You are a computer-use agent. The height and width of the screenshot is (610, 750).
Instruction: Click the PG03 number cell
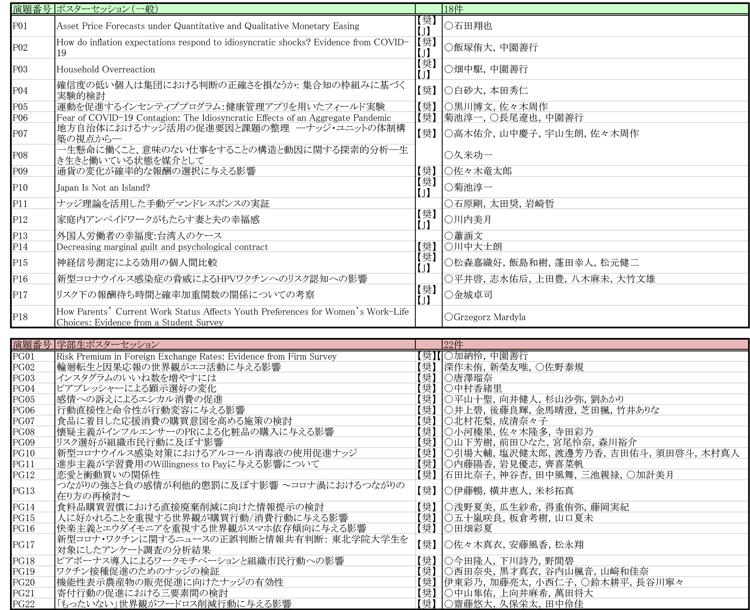pyautogui.click(x=33, y=377)
